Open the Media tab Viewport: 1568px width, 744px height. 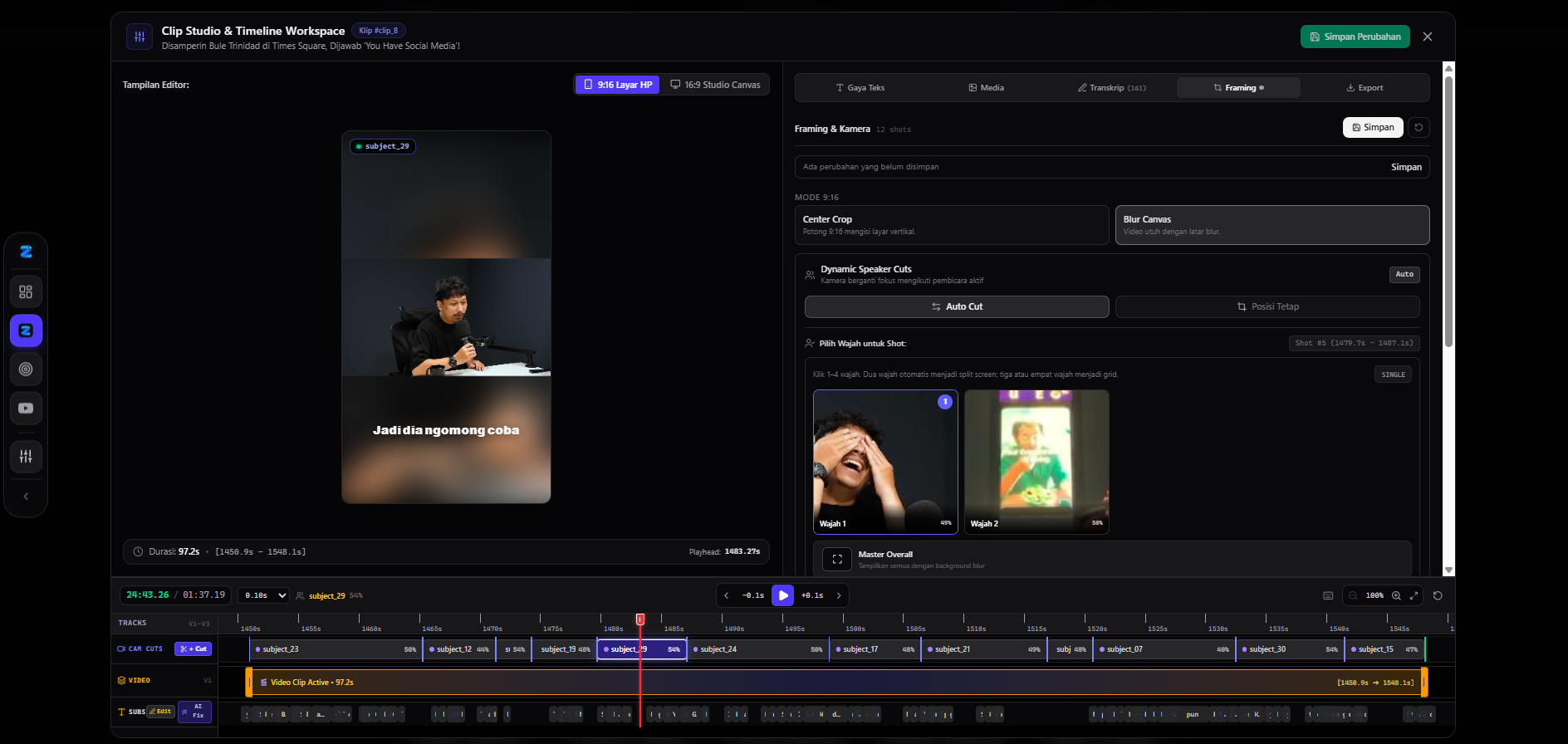pyautogui.click(x=987, y=87)
